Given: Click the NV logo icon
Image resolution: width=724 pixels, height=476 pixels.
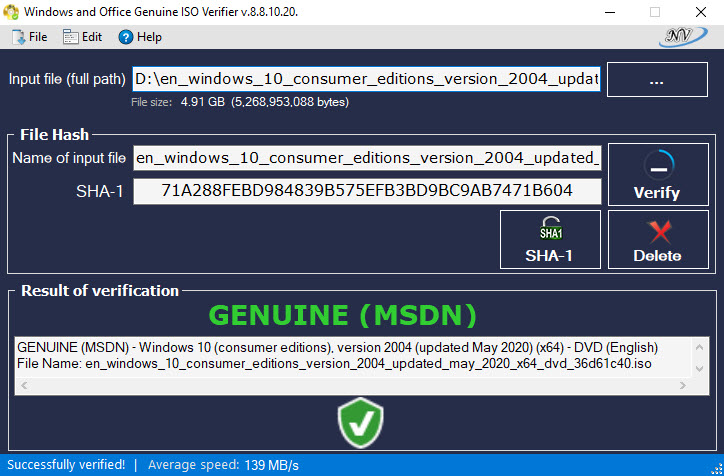Looking at the screenshot, I should click(683, 37).
